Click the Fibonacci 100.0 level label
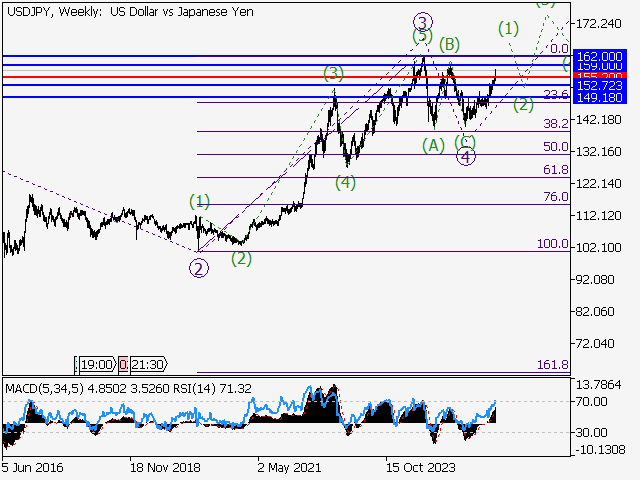The width and height of the screenshot is (640, 480). [552, 244]
